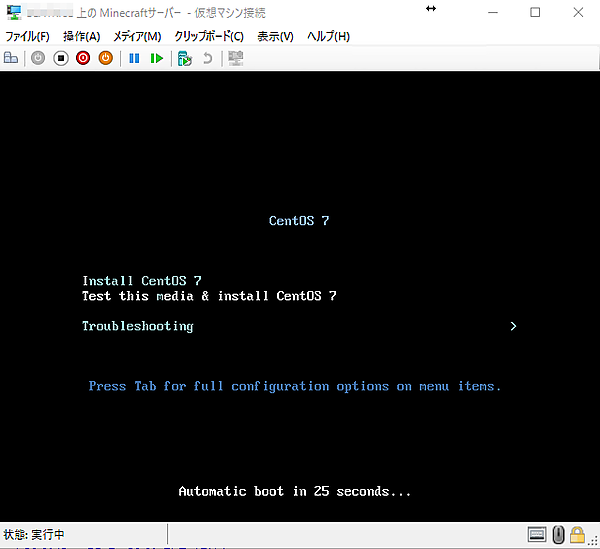Click the 状態: 実行中 status text
Viewport: 600px width, 549px height.
(34, 534)
